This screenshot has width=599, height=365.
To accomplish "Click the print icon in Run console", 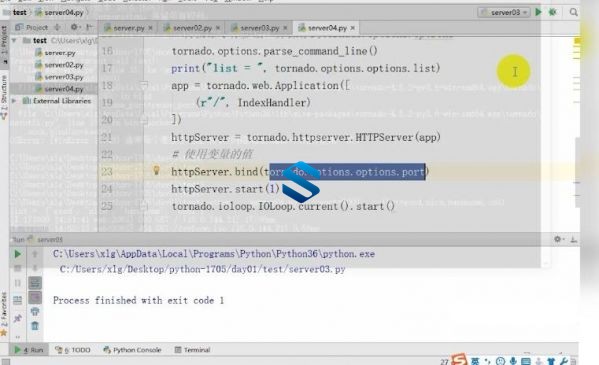I will (x=35, y=311).
